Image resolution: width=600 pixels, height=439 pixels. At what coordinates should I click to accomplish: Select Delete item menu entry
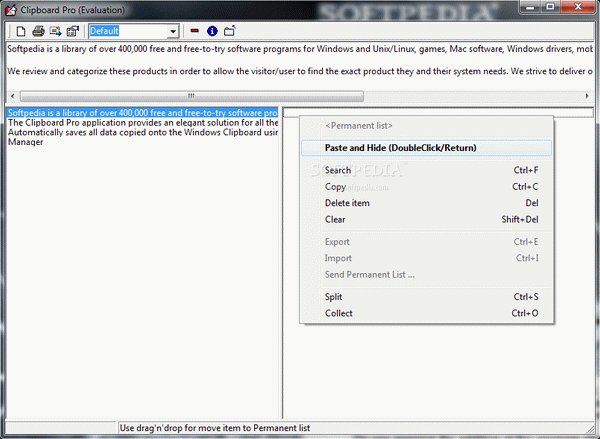click(x=426, y=203)
